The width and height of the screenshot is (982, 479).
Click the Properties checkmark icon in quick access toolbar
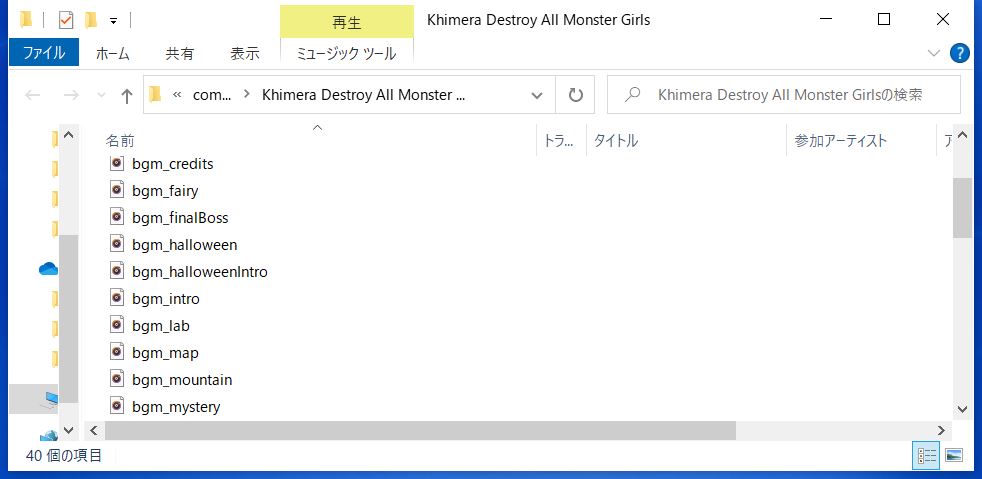tap(66, 21)
